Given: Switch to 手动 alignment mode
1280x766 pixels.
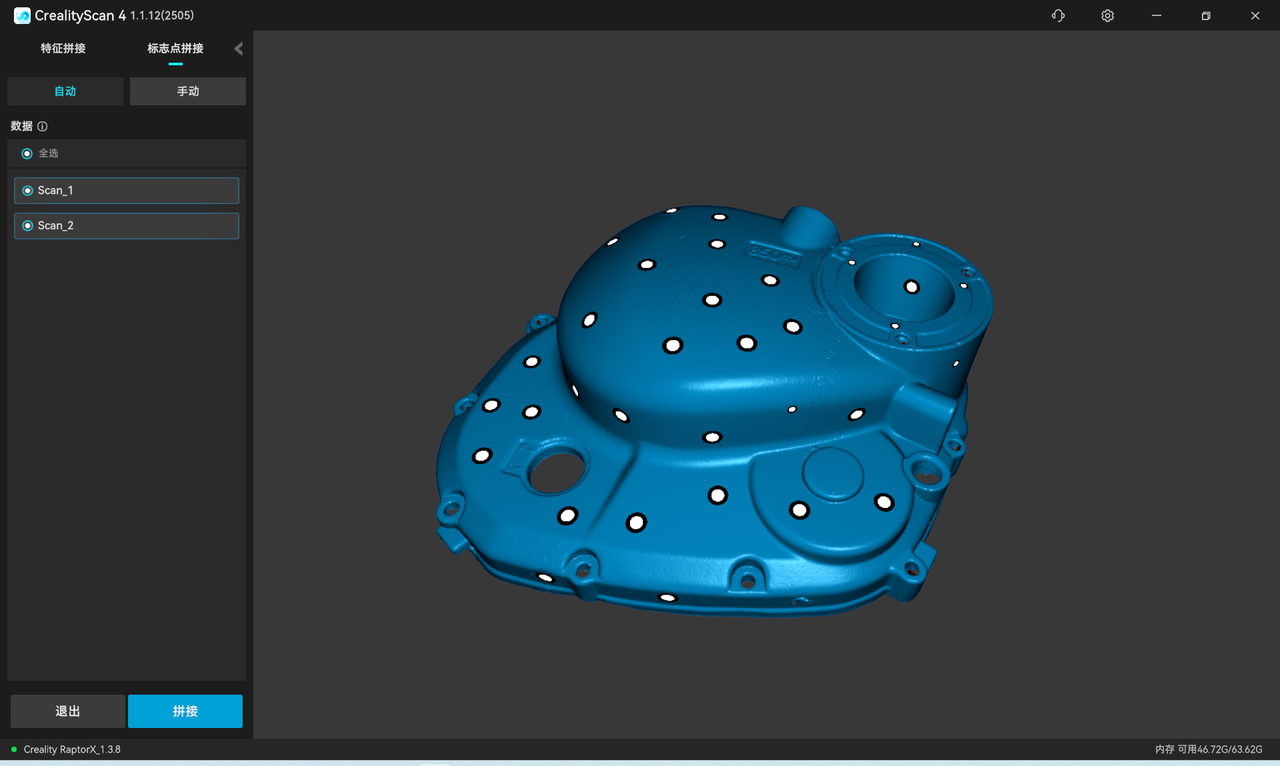Looking at the screenshot, I should pos(188,91).
